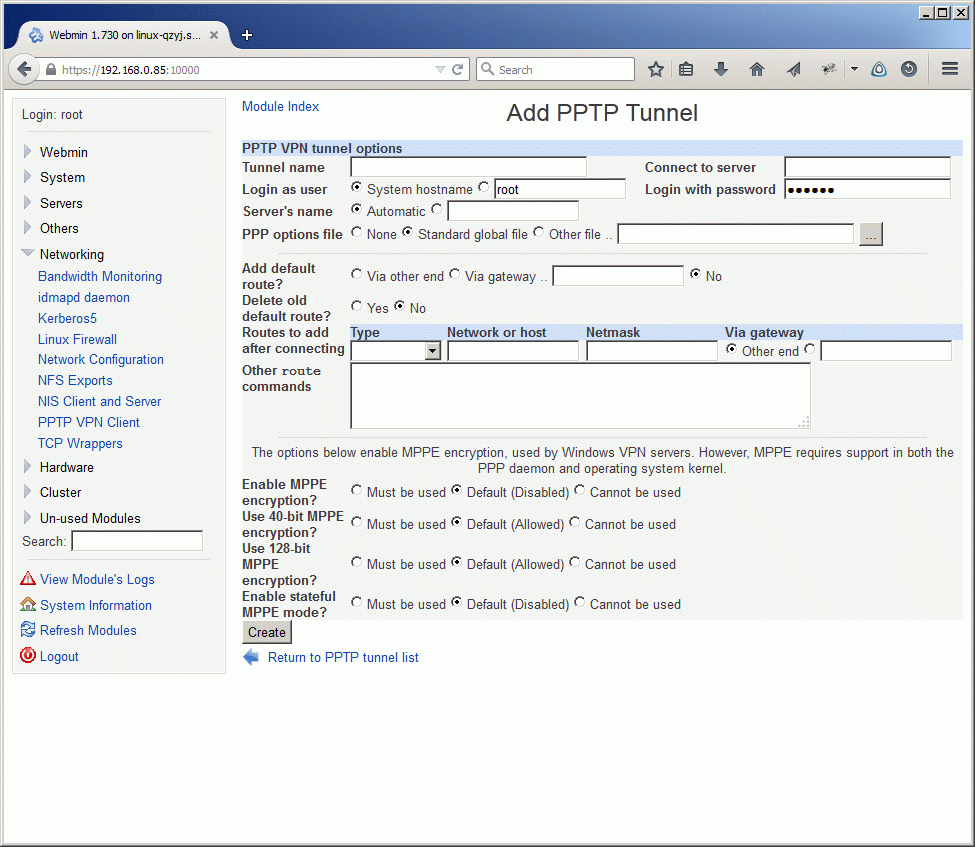975x847 pixels.
Task: Click the Refresh Modules icon
Action: tap(28, 629)
